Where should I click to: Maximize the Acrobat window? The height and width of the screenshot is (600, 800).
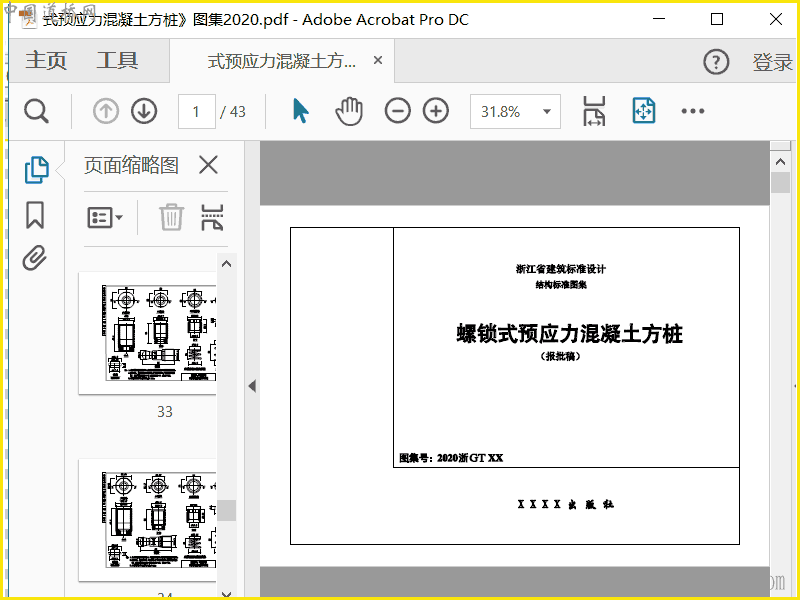click(717, 19)
